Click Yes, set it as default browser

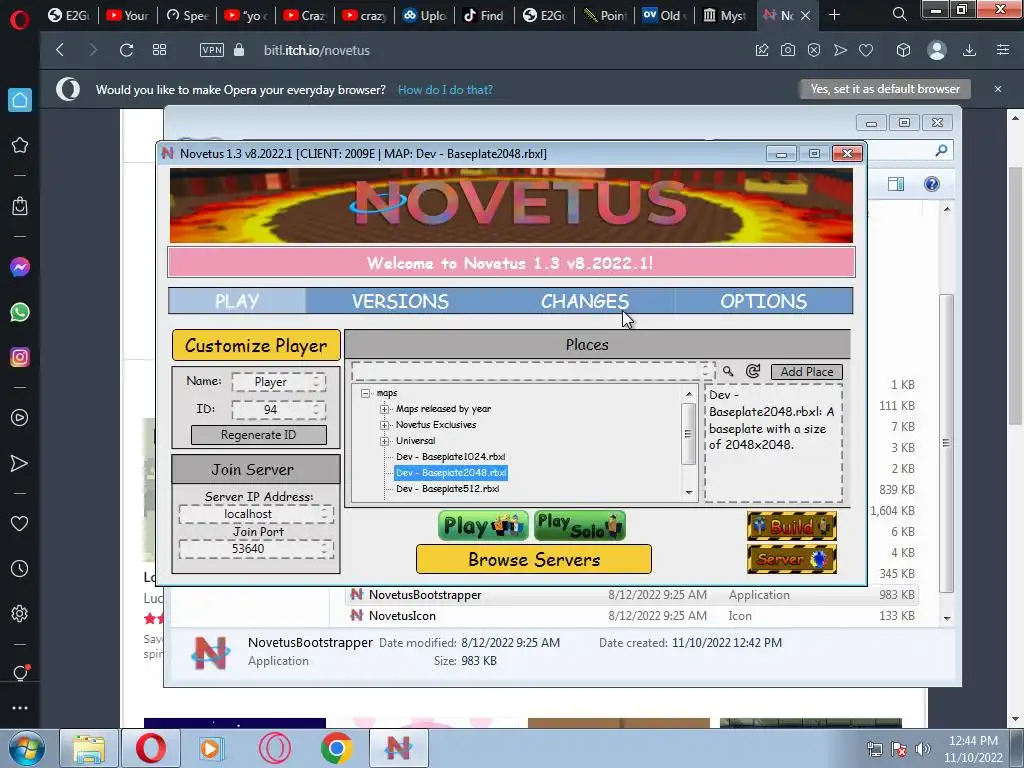885,89
